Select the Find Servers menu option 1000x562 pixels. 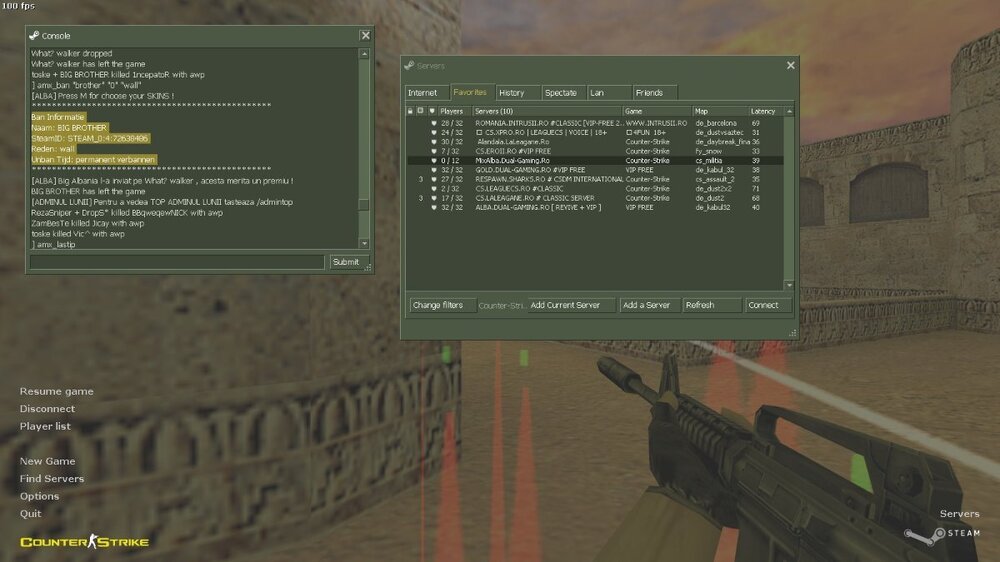[52, 479]
